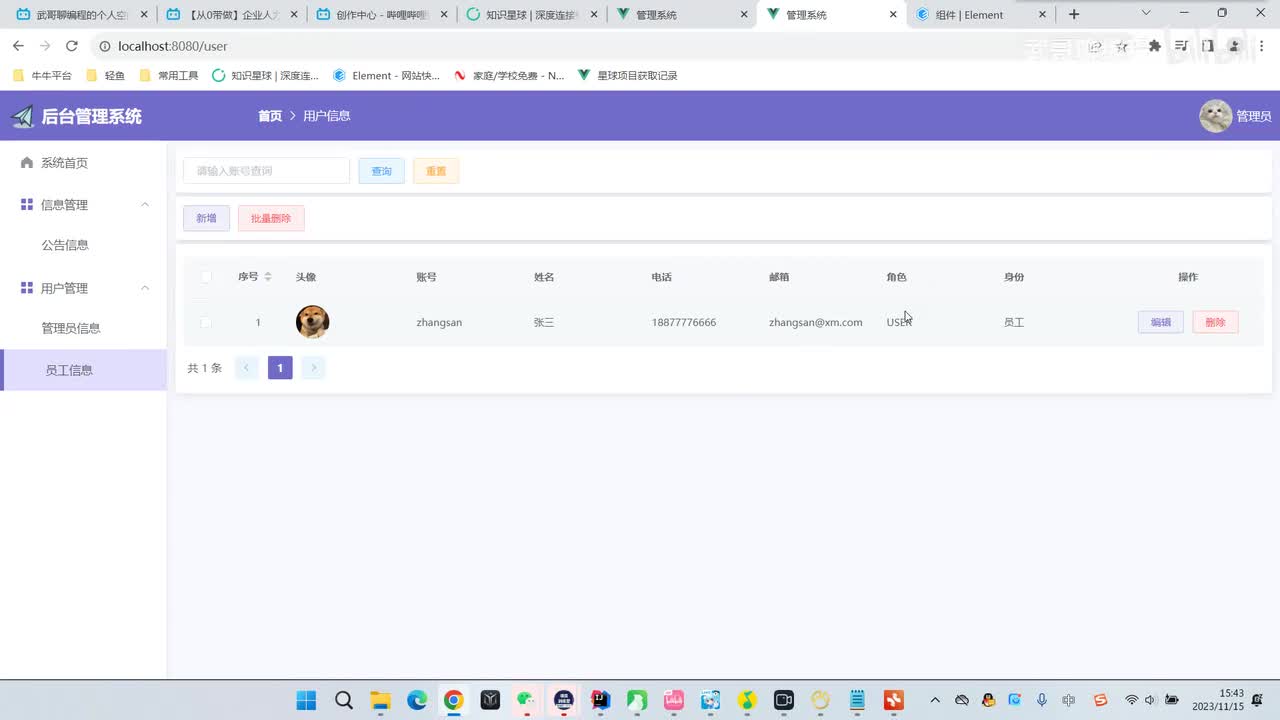The height and width of the screenshot is (720, 1280).
Task: Select the 员工信息 menu item
Action: coord(83,370)
